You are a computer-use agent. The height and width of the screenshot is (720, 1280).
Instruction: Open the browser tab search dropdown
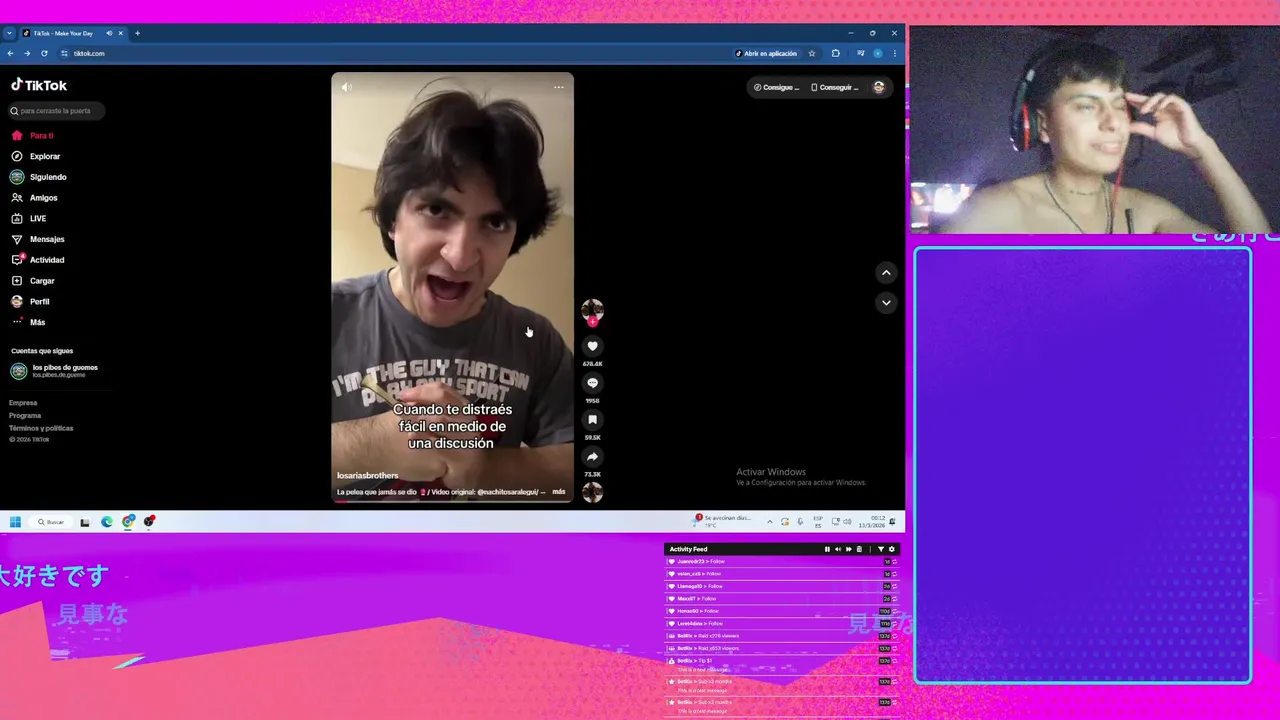(9, 33)
